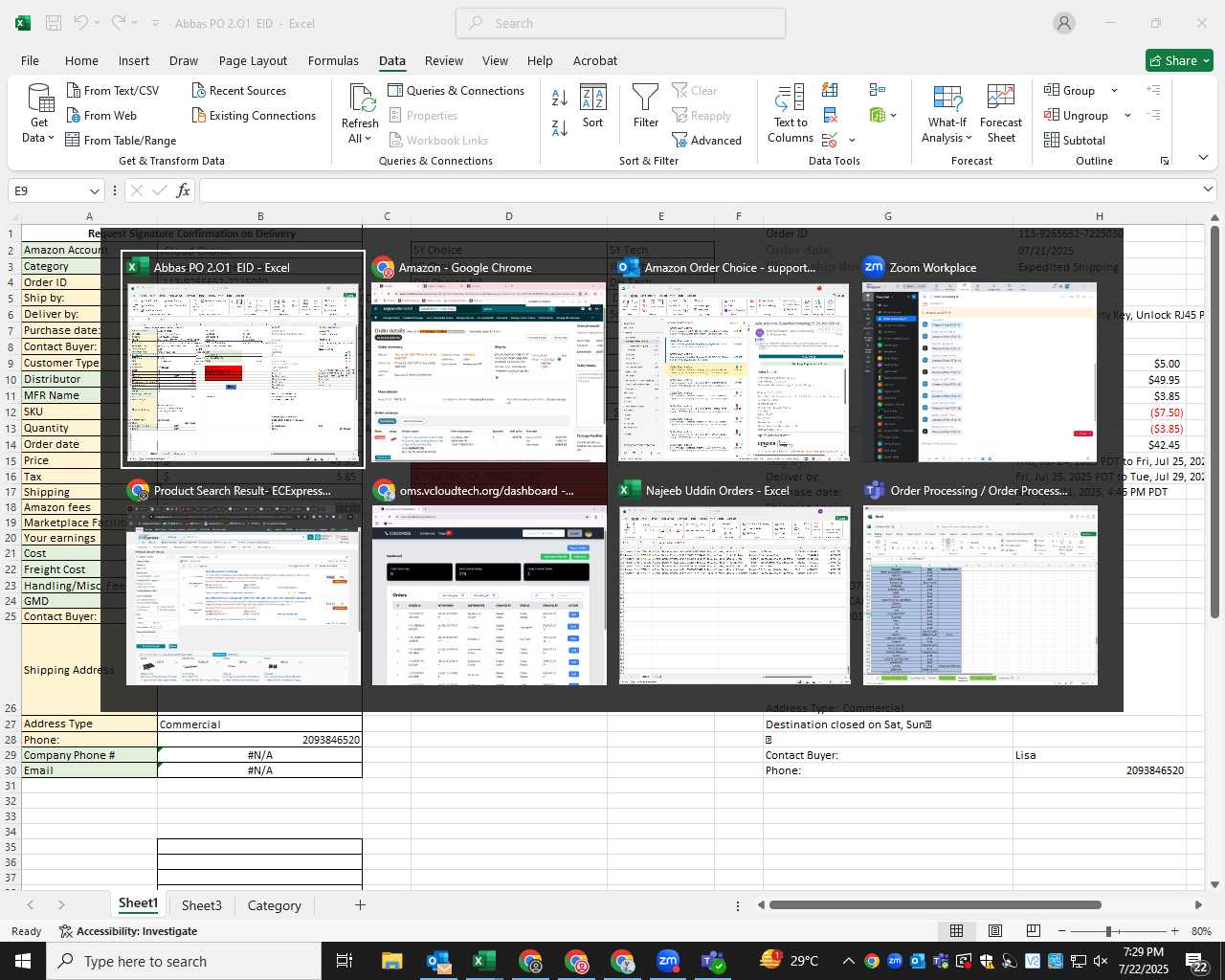Image resolution: width=1225 pixels, height=980 pixels.
Task: Click the Share button
Action: pyautogui.click(x=1180, y=60)
